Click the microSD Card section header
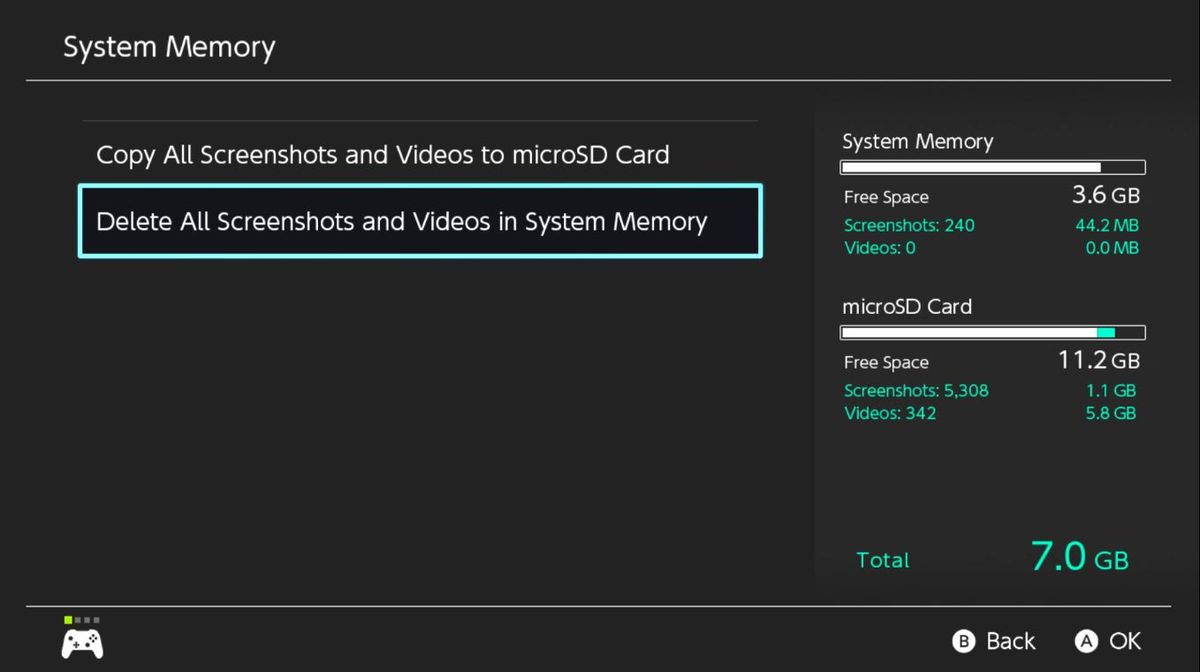This screenshot has height=672, width=1200. click(x=907, y=307)
